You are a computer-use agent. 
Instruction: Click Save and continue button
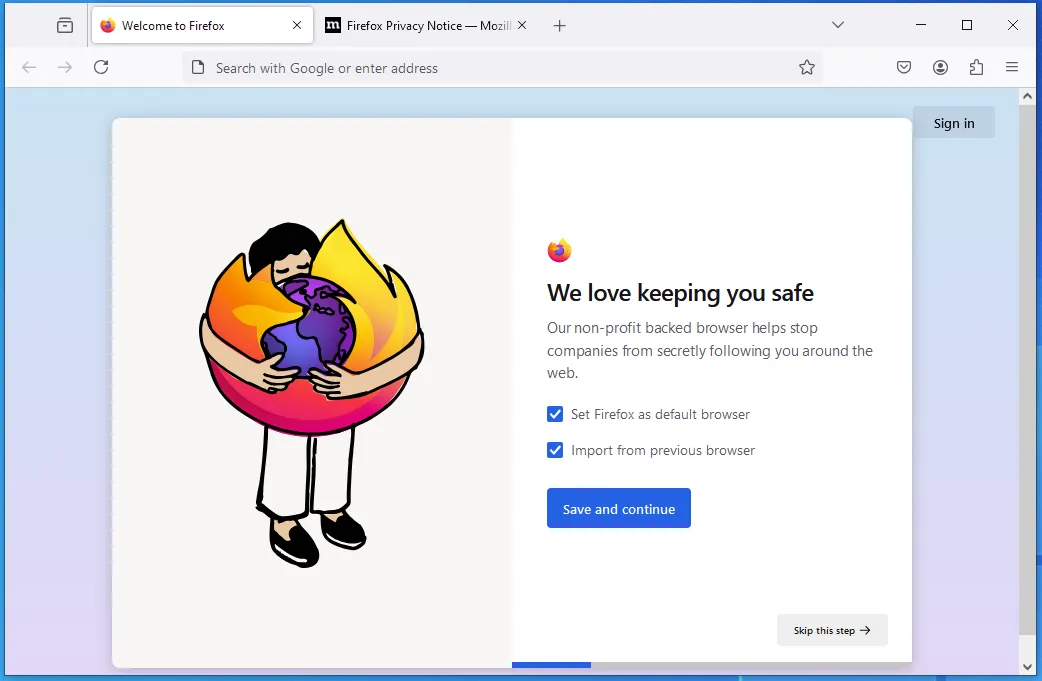(619, 508)
